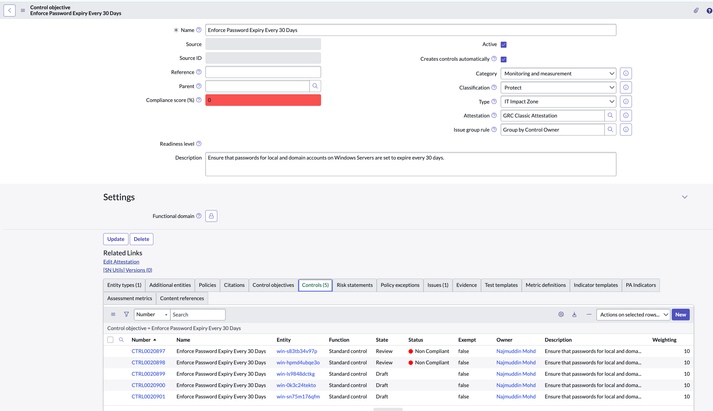Go back using the header arrow
The width and height of the screenshot is (713, 411).
point(10,10)
